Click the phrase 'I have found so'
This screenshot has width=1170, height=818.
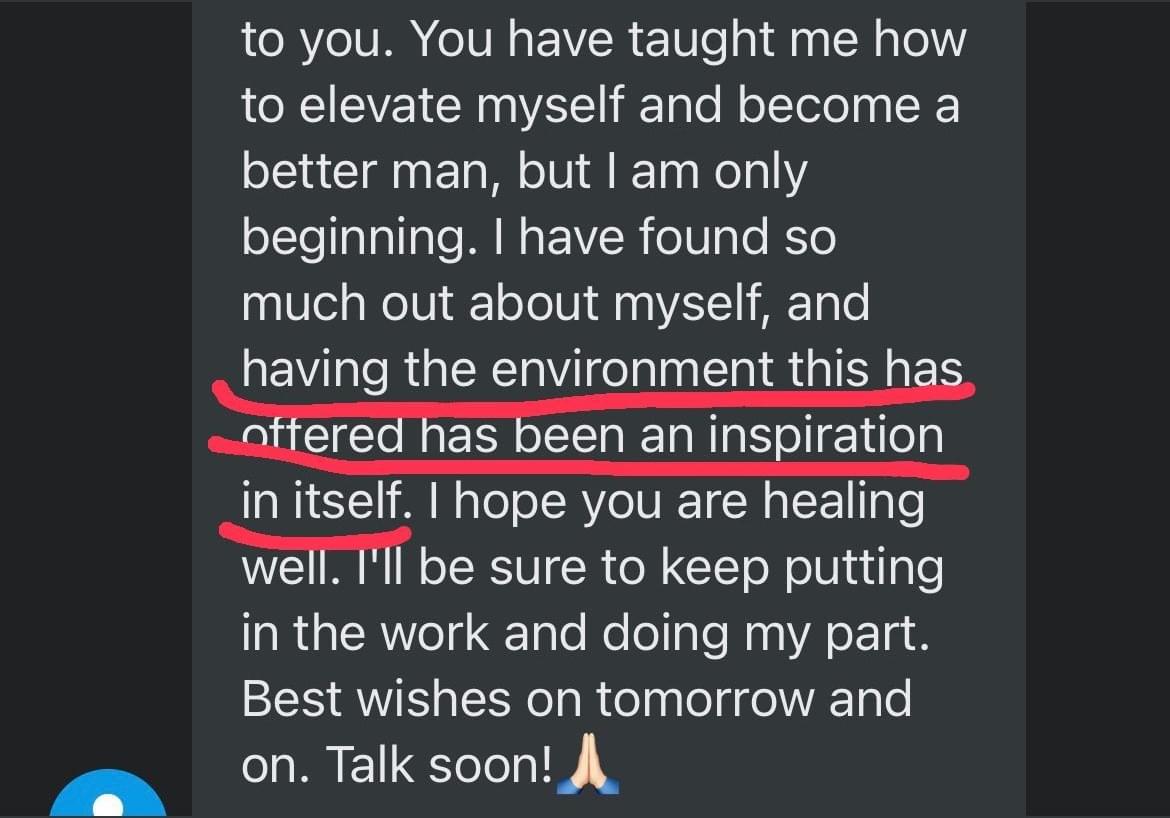665,237
